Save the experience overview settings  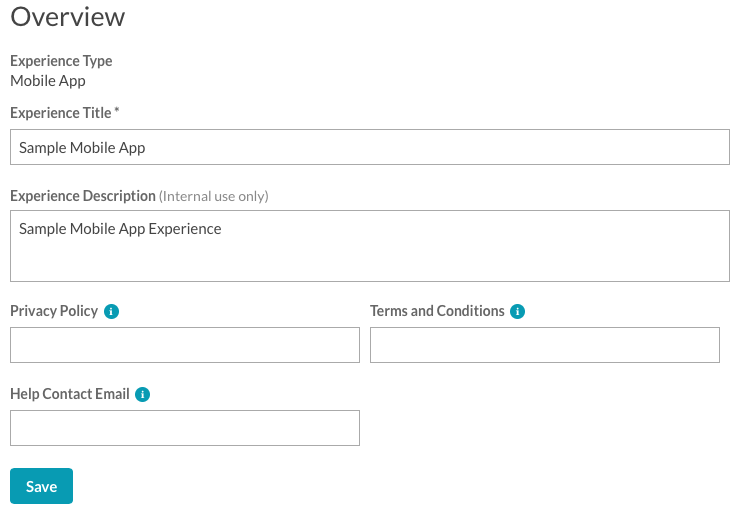pyautogui.click(x=42, y=486)
